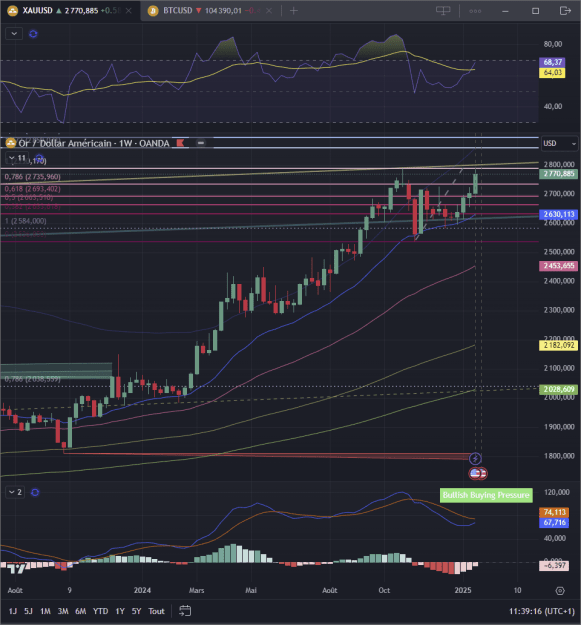Screen dimensions: 581x625
Task: Select the Tout timeframe range
Action: click(x=156, y=611)
